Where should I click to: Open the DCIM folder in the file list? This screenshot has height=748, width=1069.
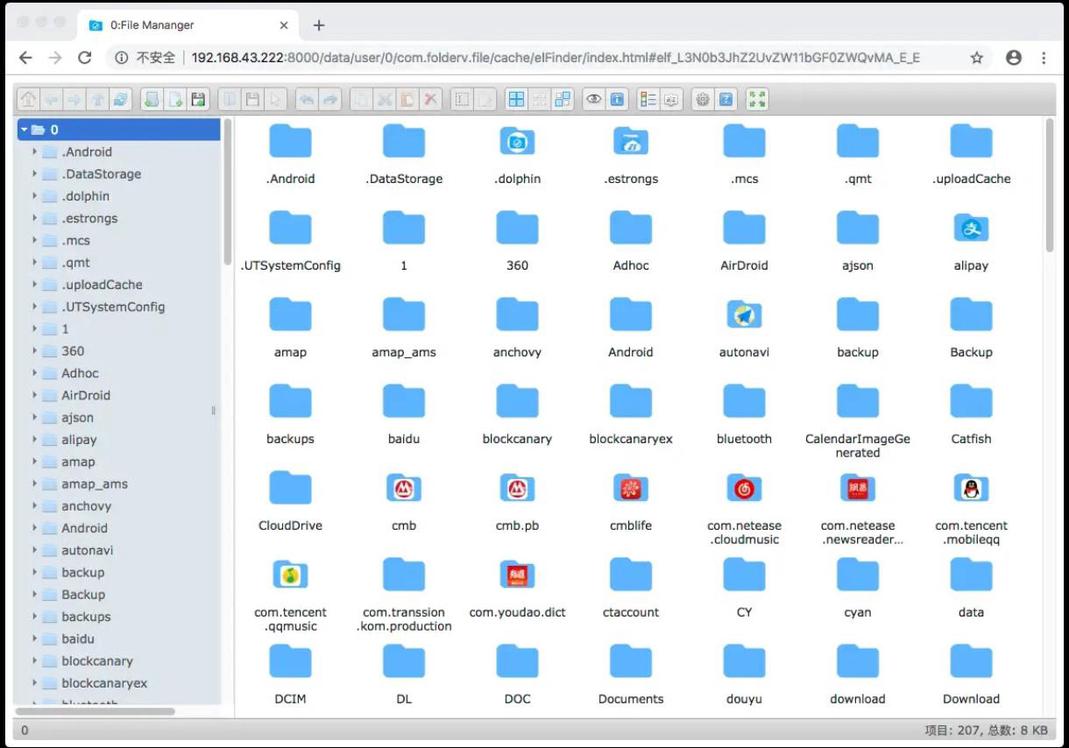[290, 661]
